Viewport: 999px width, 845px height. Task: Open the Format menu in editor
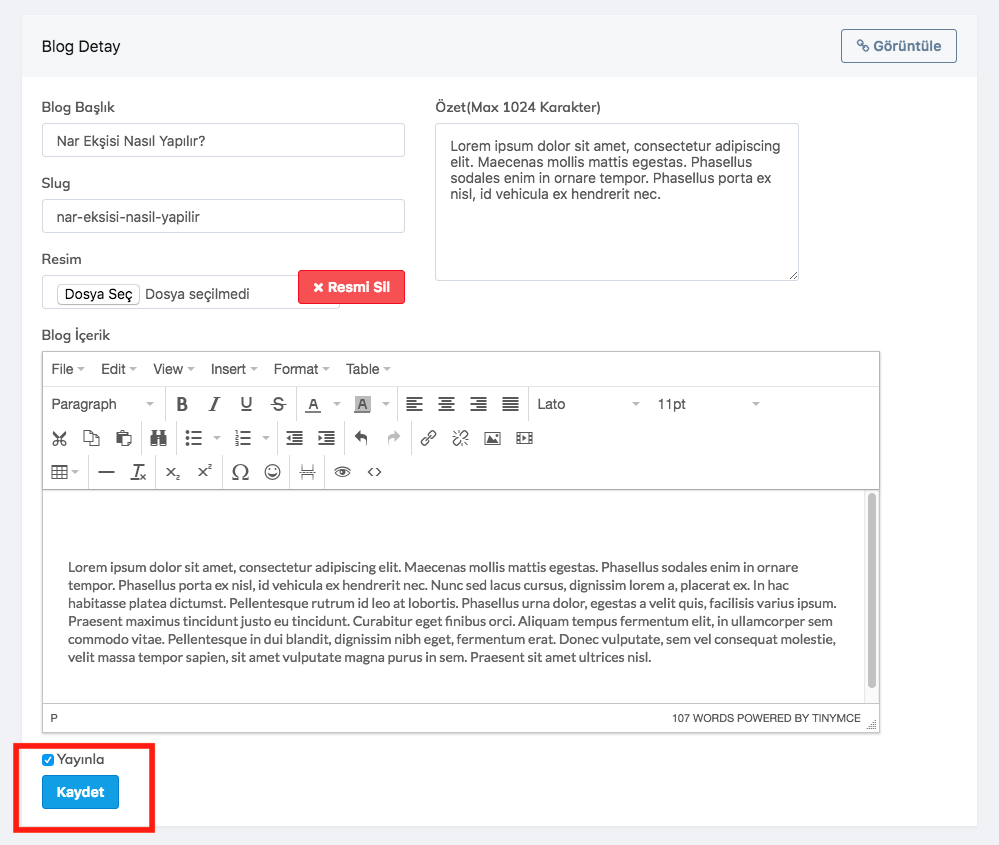[x=301, y=369]
